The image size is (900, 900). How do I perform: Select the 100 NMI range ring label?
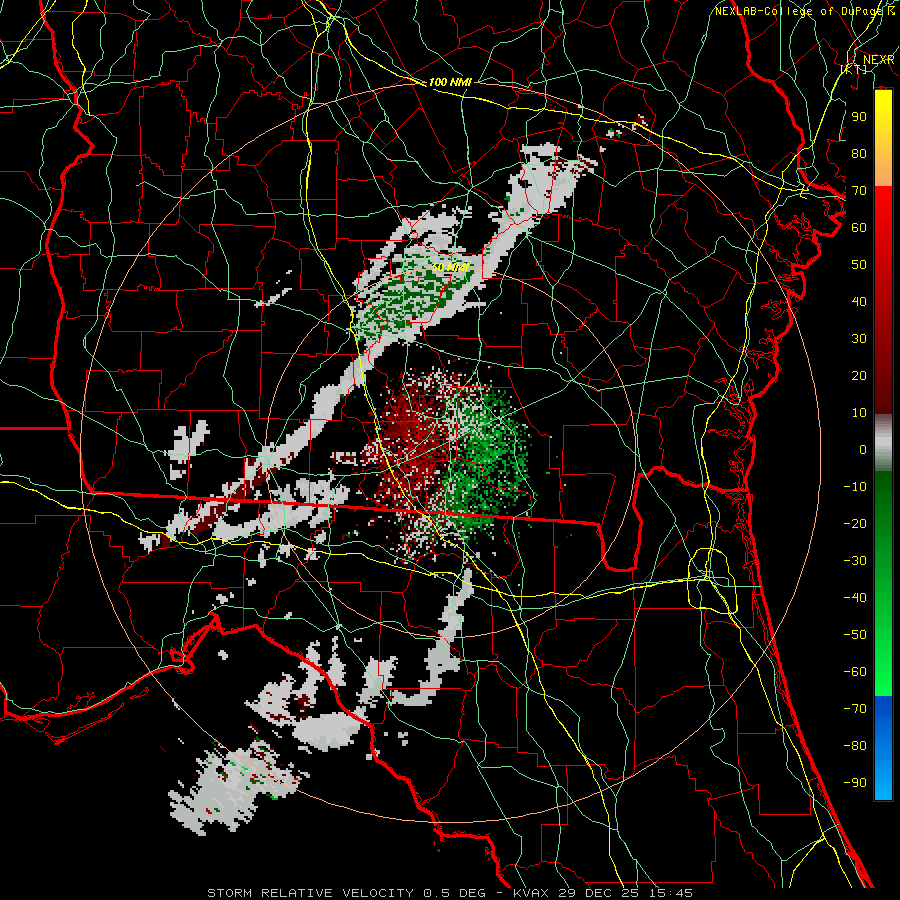pos(450,82)
